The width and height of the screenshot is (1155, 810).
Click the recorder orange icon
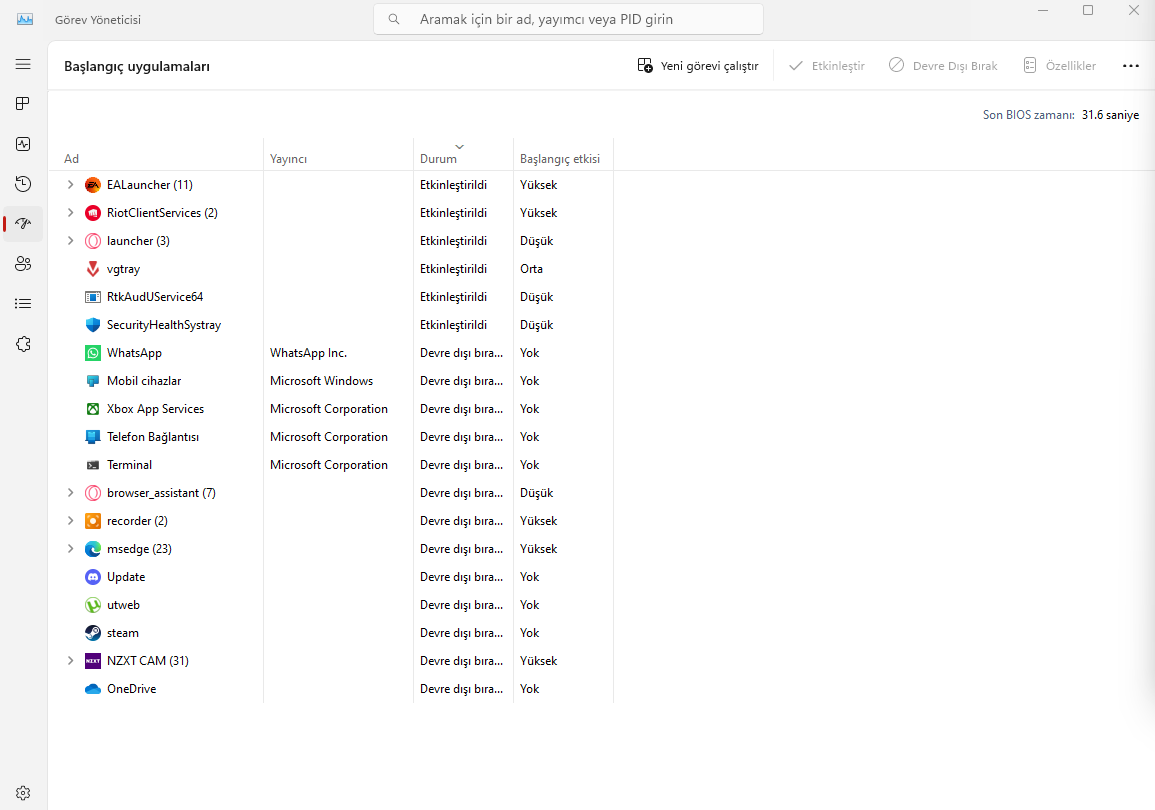point(93,521)
